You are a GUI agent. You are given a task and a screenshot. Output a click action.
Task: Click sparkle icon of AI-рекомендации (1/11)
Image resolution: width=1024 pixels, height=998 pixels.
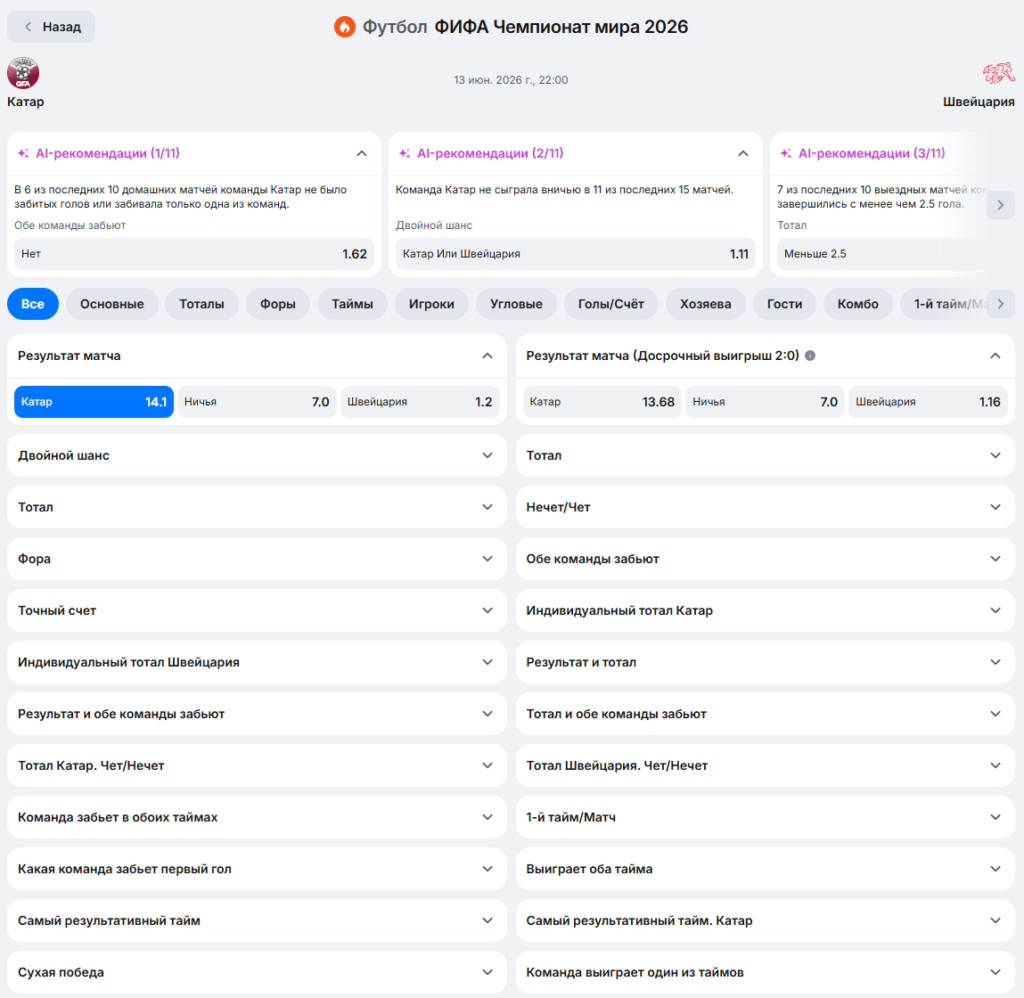(x=23, y=153)
